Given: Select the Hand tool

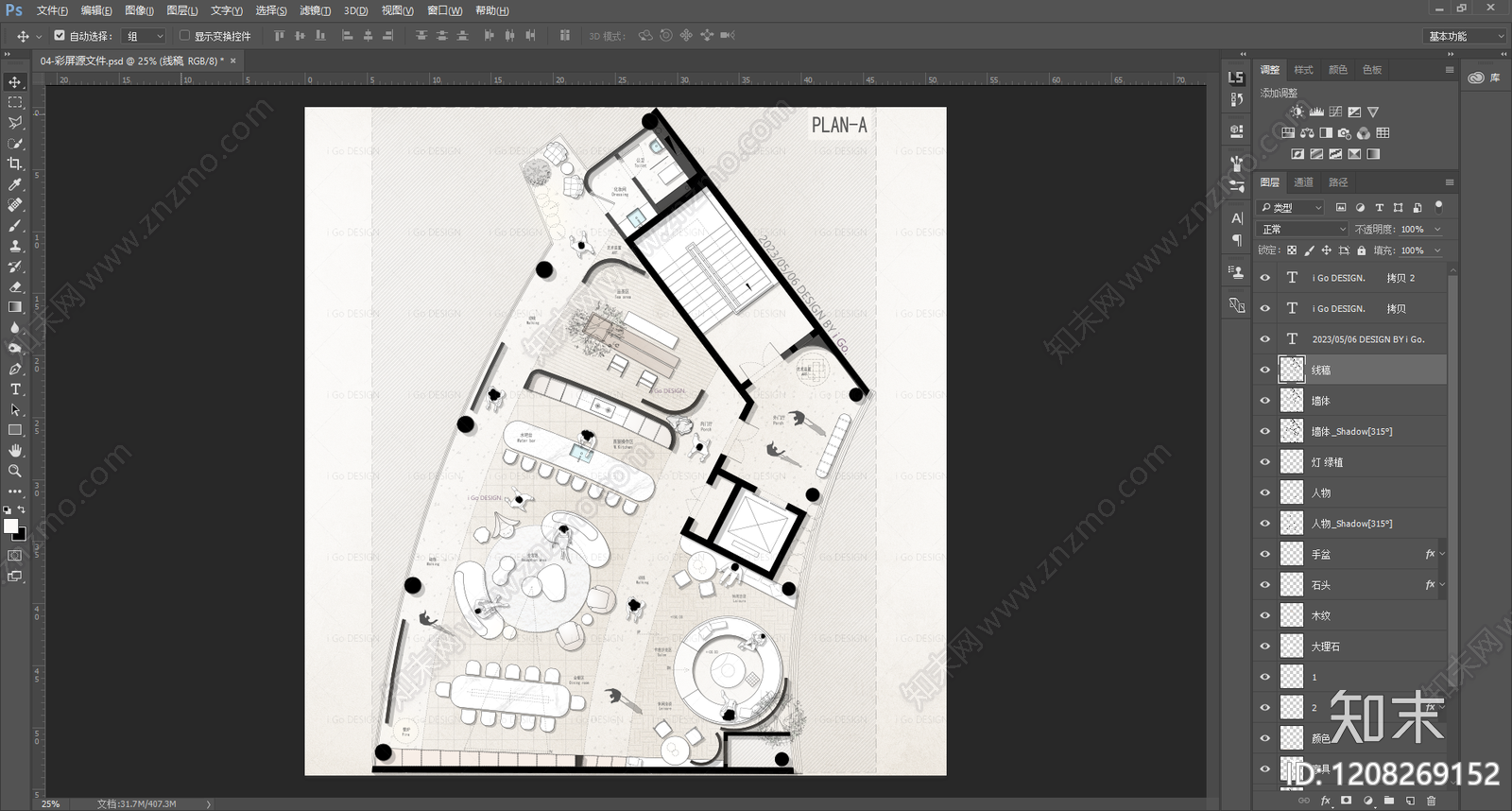Looking at the screenshot, I should coord(15,451).
